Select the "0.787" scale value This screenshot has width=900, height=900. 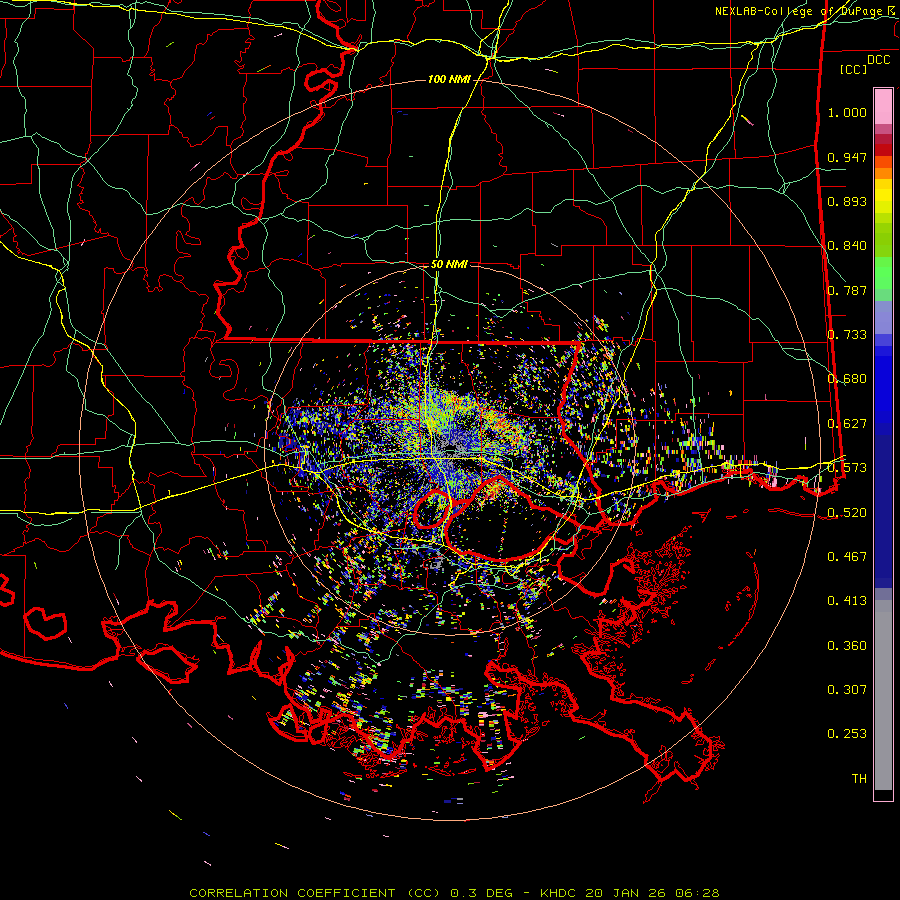pos(847,290)
